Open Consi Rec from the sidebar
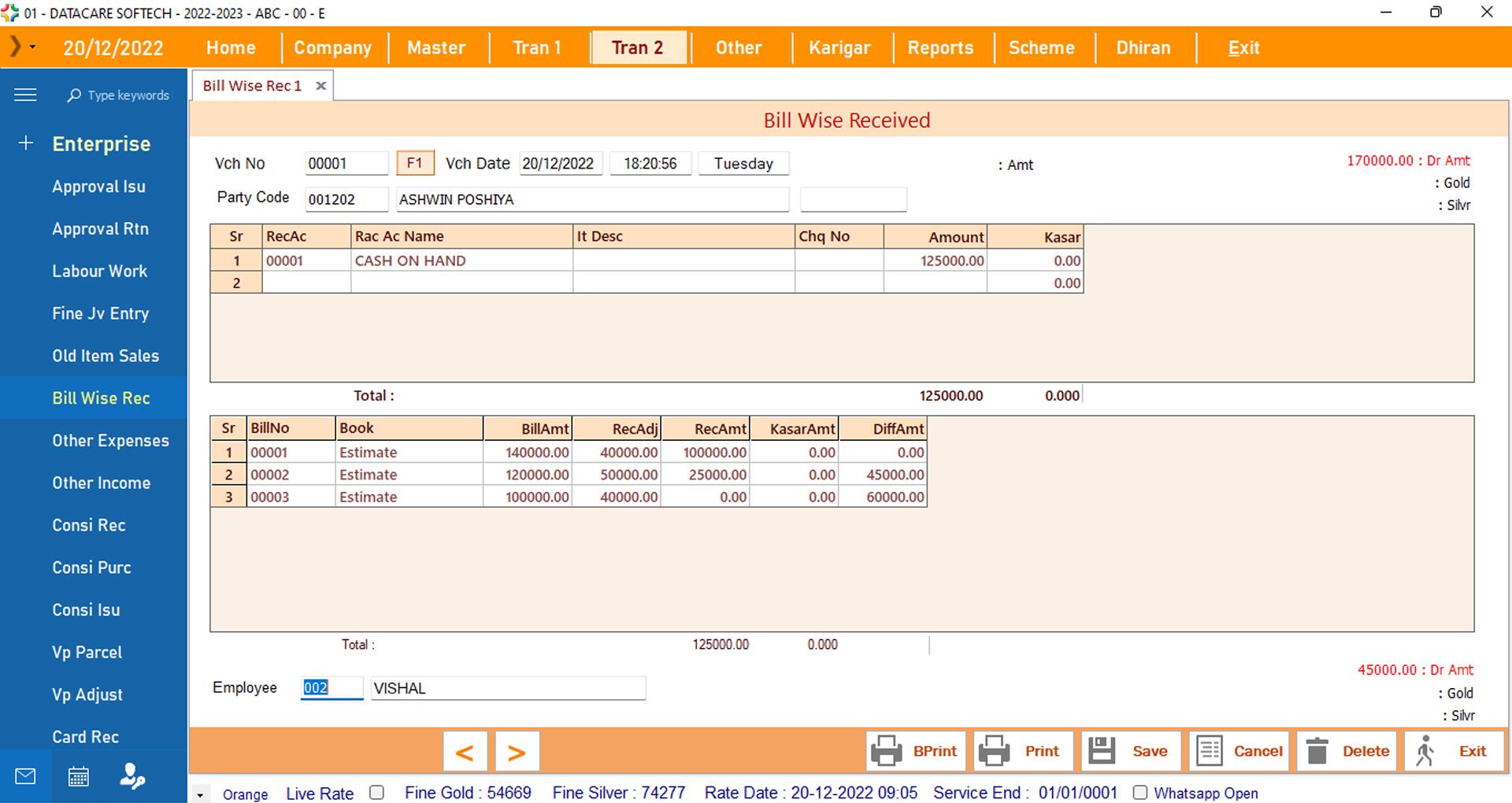 [94, 525]
